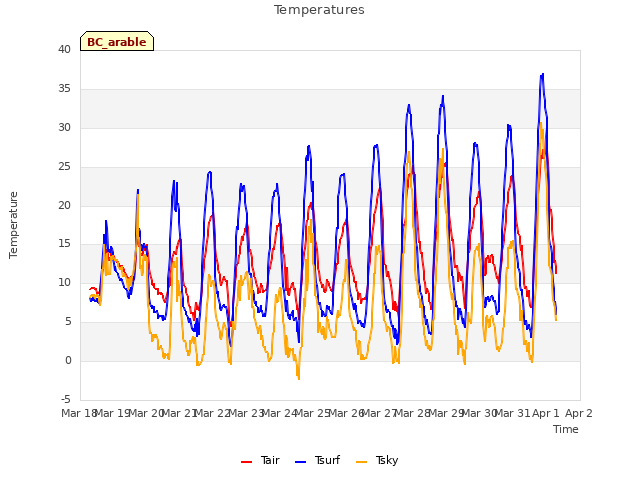This screenshot has width=640, height=480.
Task: Click the lowest orange Tsky dip near Mar 24
Action: (299, 379)
